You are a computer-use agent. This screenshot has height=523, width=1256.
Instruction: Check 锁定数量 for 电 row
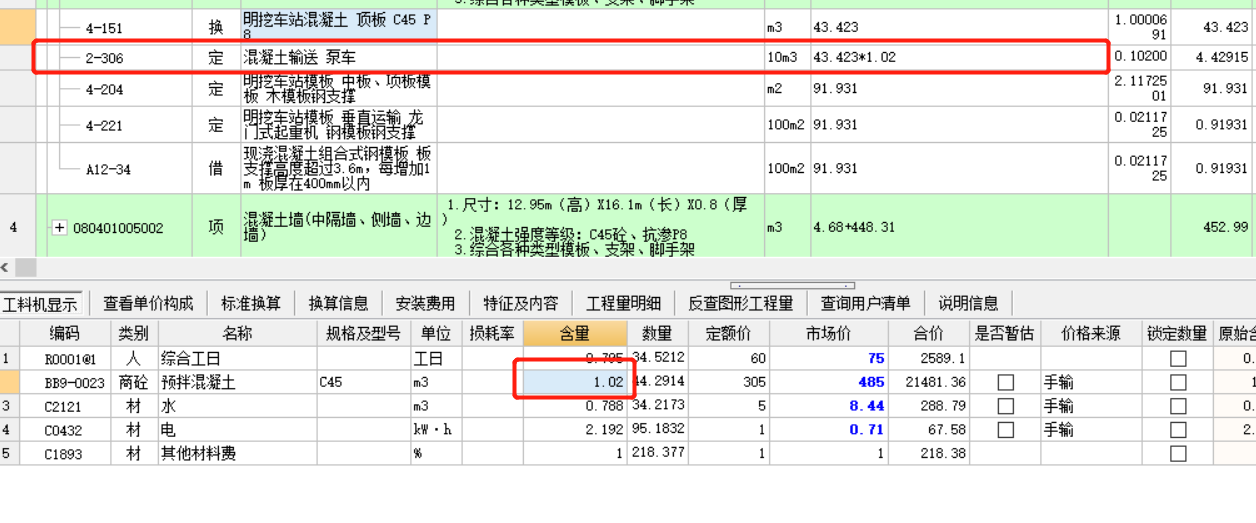pos(1178,429)
